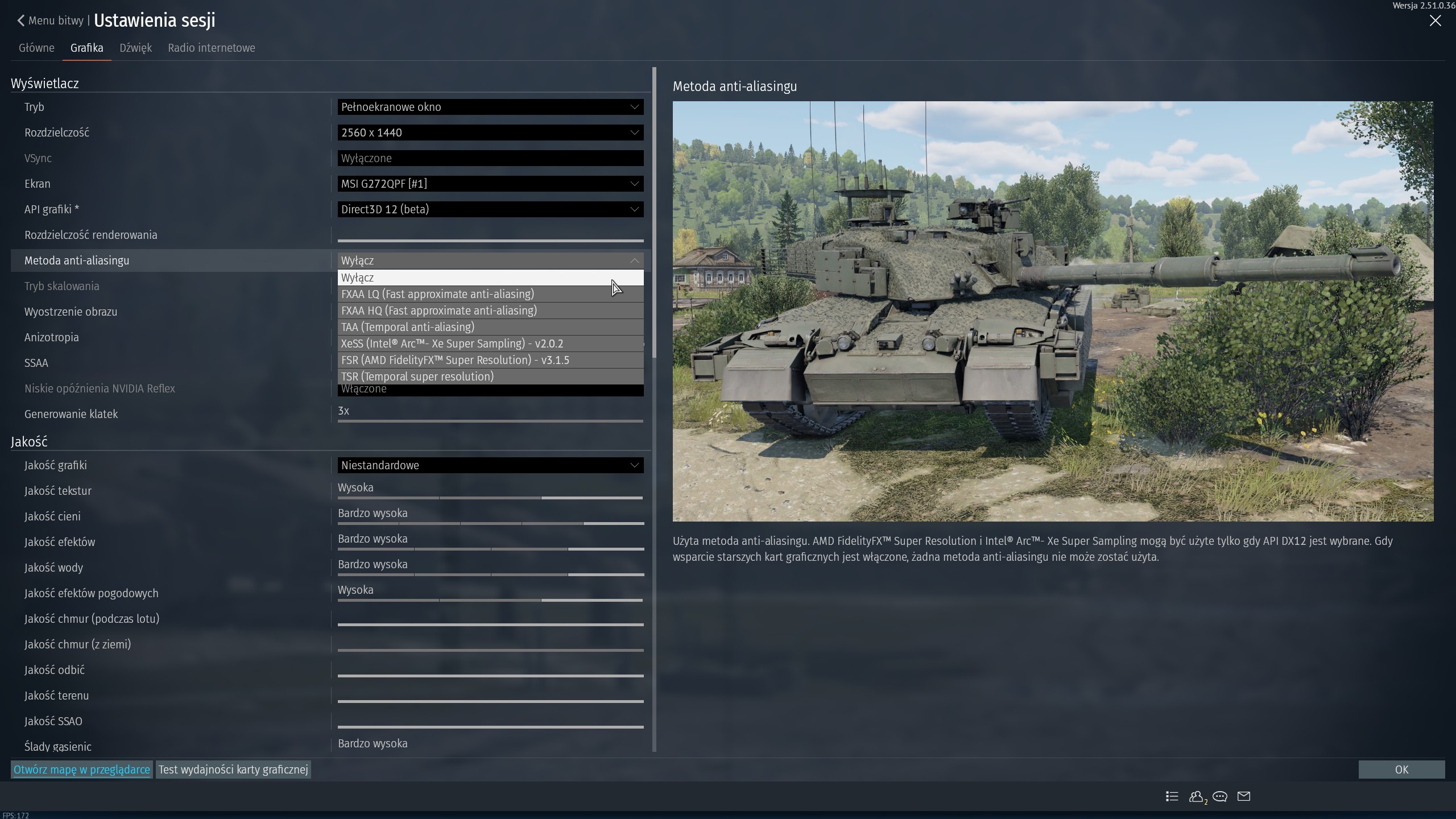Viewport: 1456px width, 819px height.
Task: Switch to the Dźwięk tab
Action: point(135,48)
